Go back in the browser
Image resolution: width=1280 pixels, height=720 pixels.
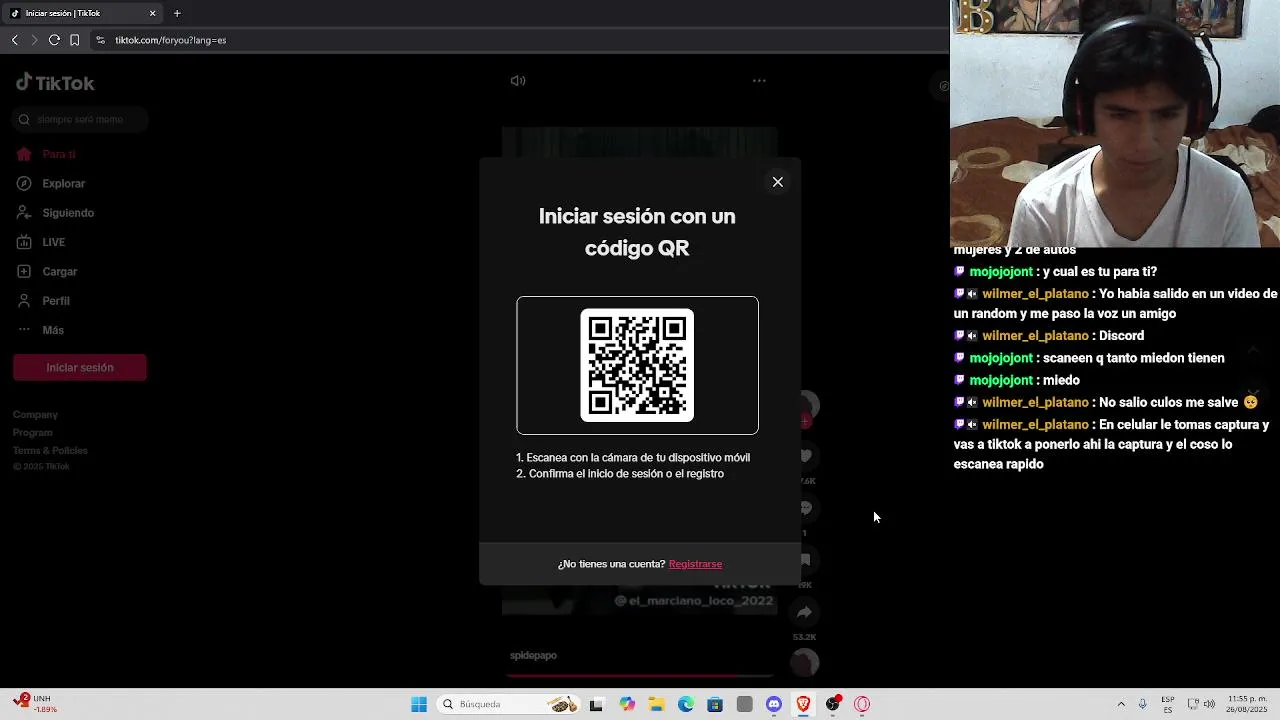[x=14, y=40]
